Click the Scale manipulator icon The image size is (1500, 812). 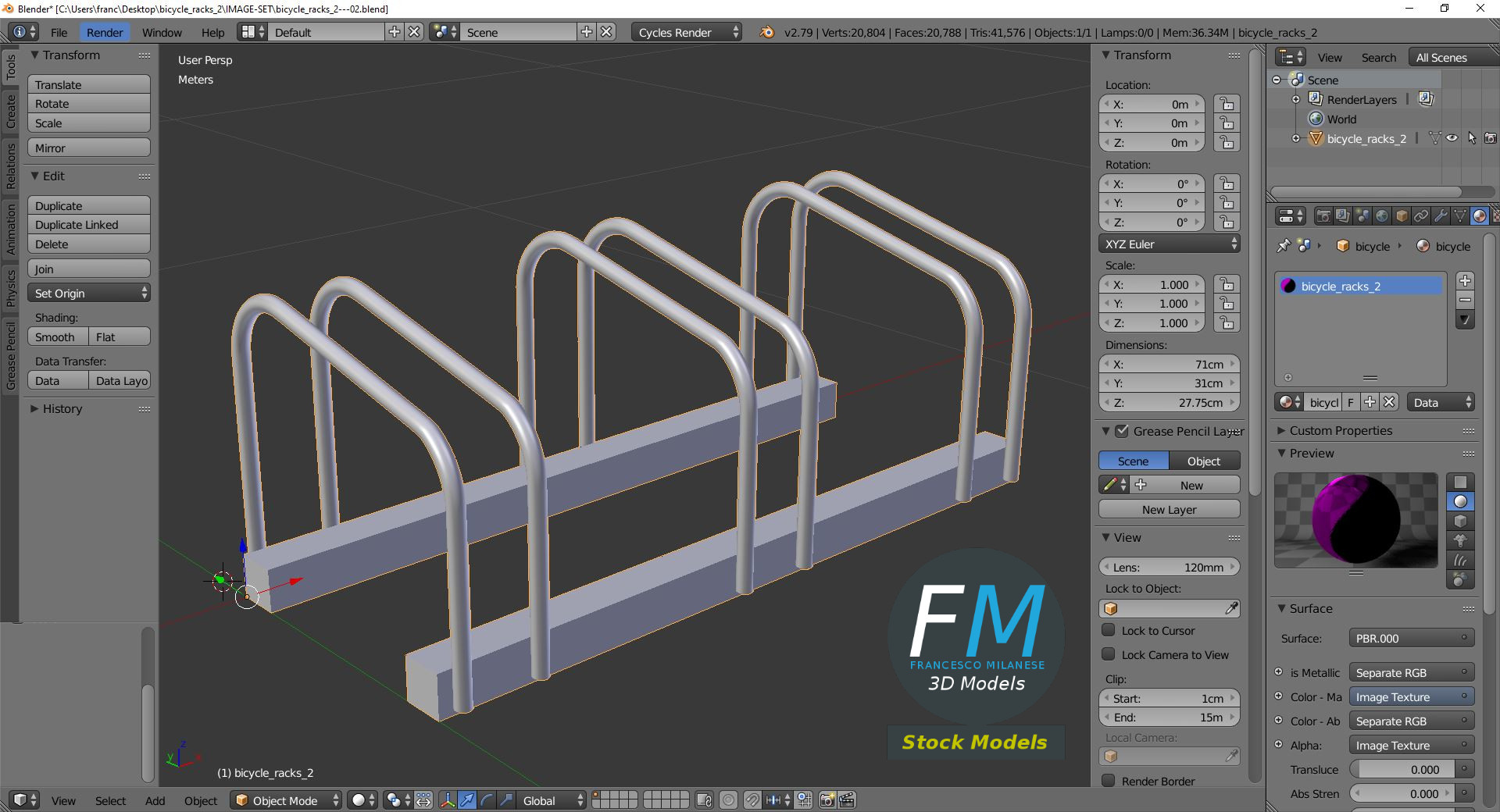tap(506, 800)
